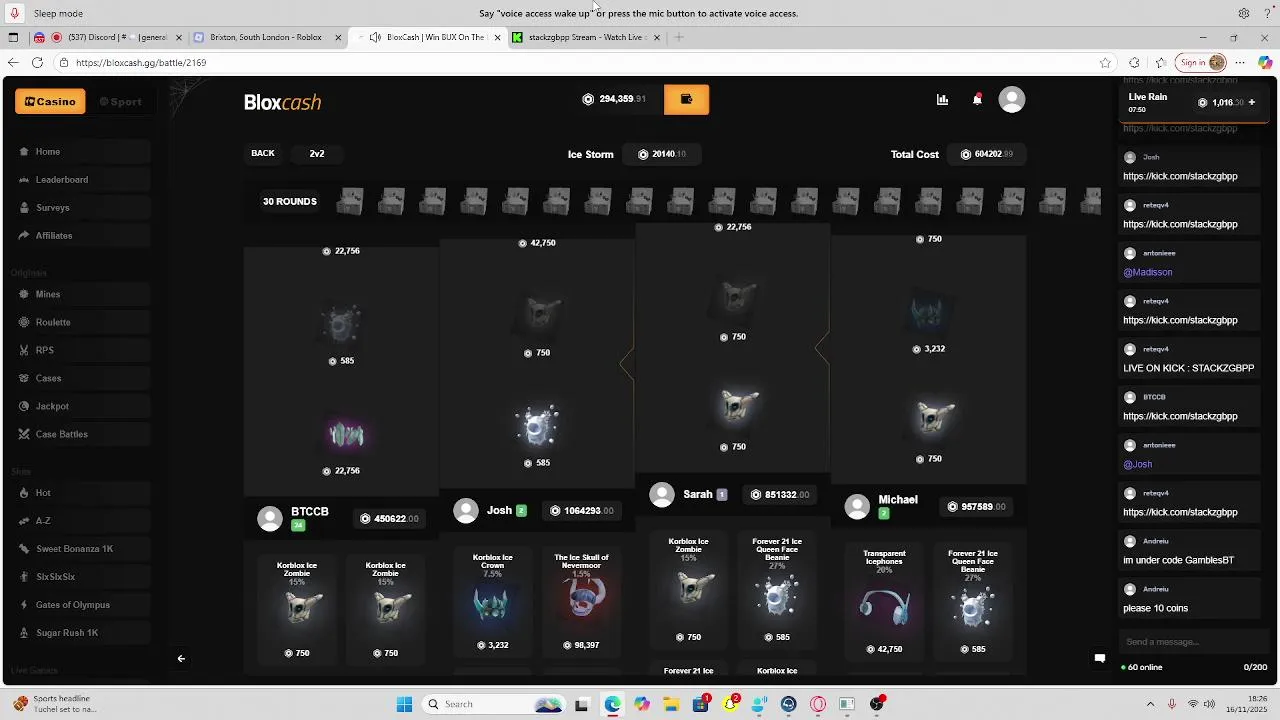Image resolution: width=1280 pixels, height=720 pixels.
Task: Open the statistics chart icon
Action: click(x=942, y=99)
